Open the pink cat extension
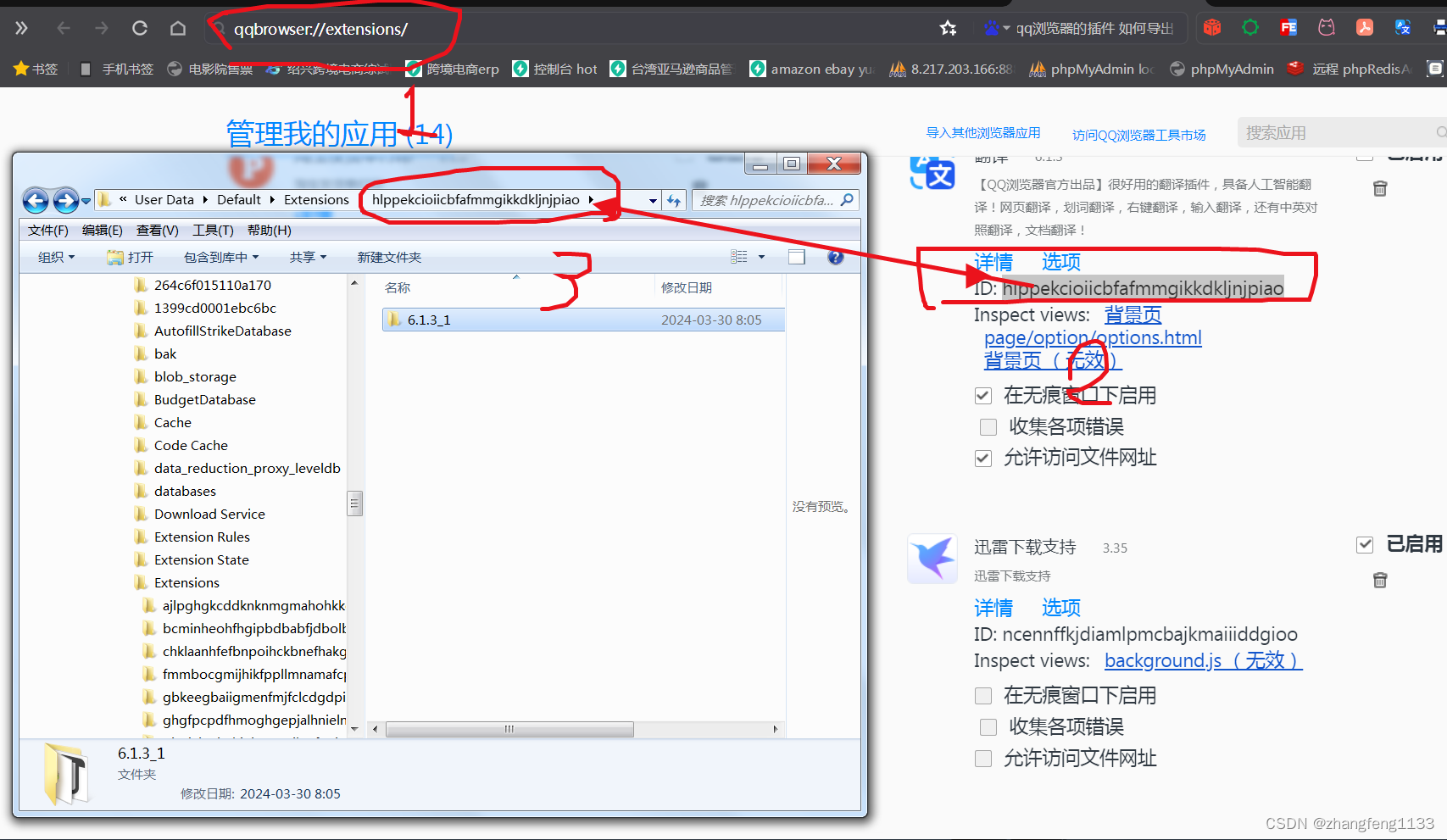The image size is (1447, 840). click(x=1327, y=28)
